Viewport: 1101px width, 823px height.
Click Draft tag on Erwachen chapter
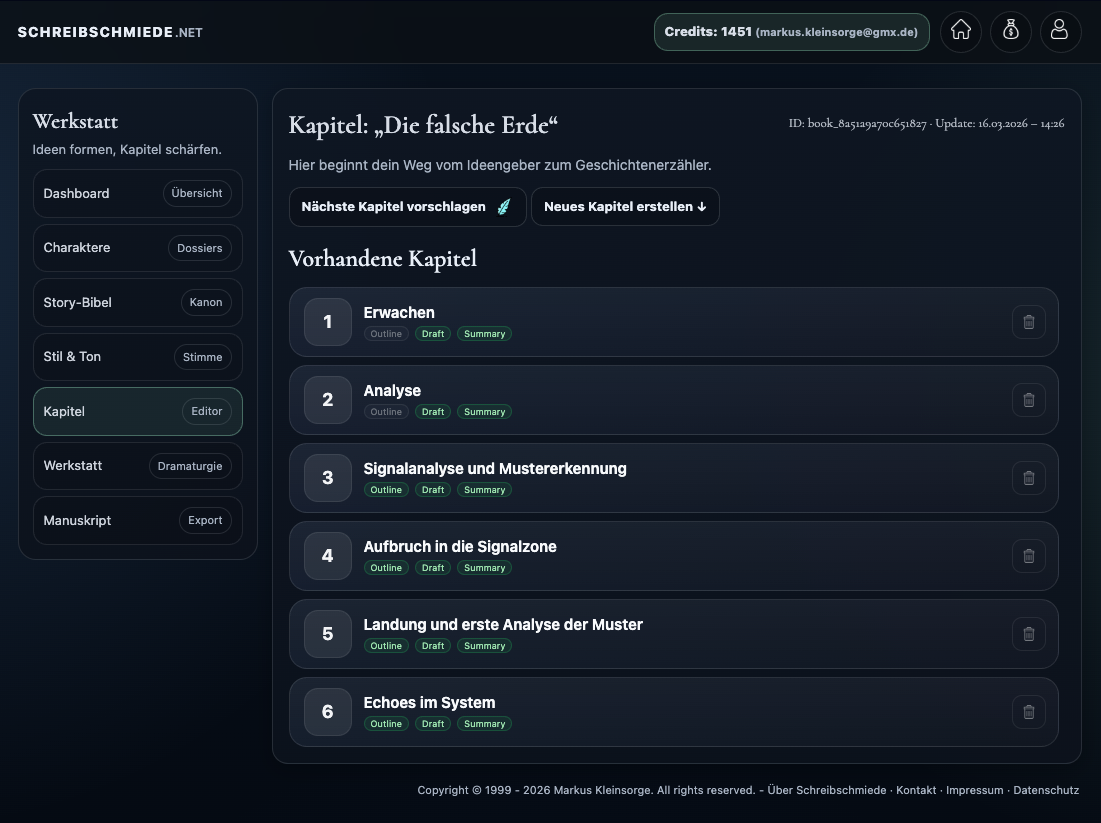click(433, 334)
